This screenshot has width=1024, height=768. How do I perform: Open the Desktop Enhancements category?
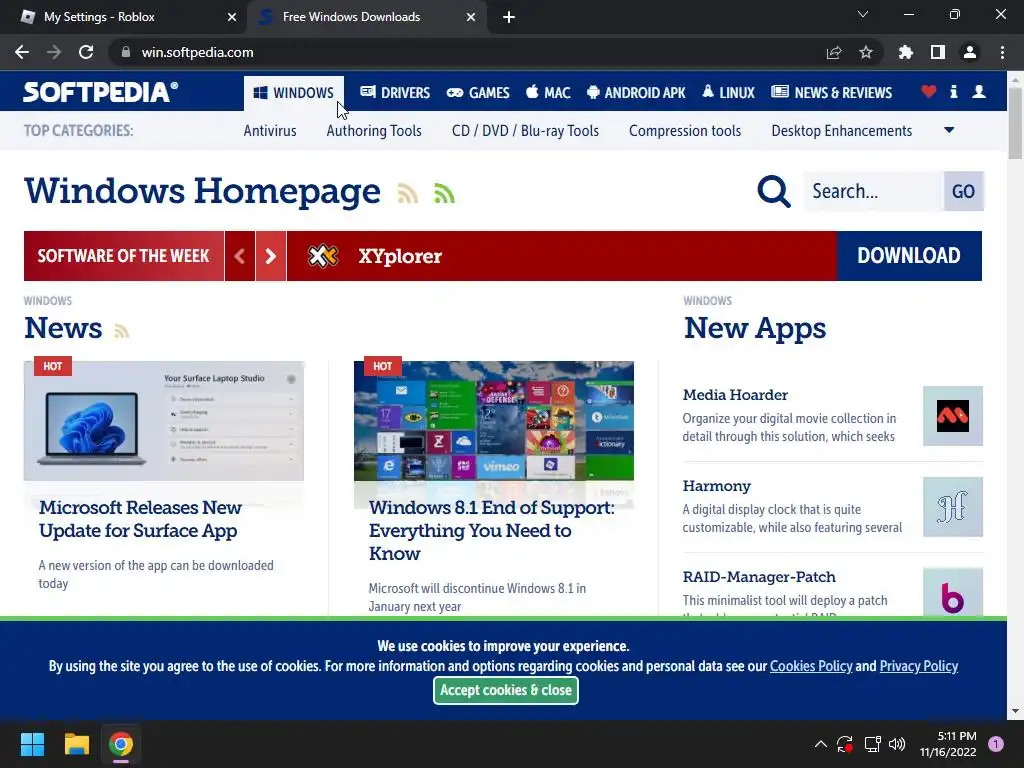[842, 131]
